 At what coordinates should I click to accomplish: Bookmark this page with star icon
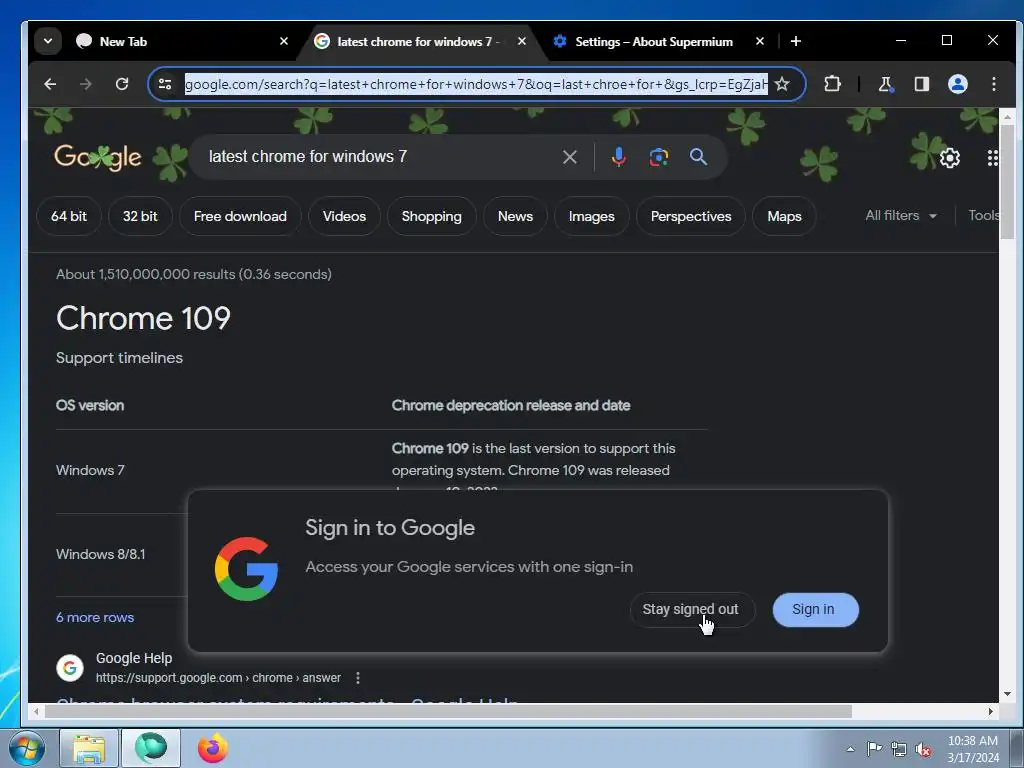tap(782, 84)
